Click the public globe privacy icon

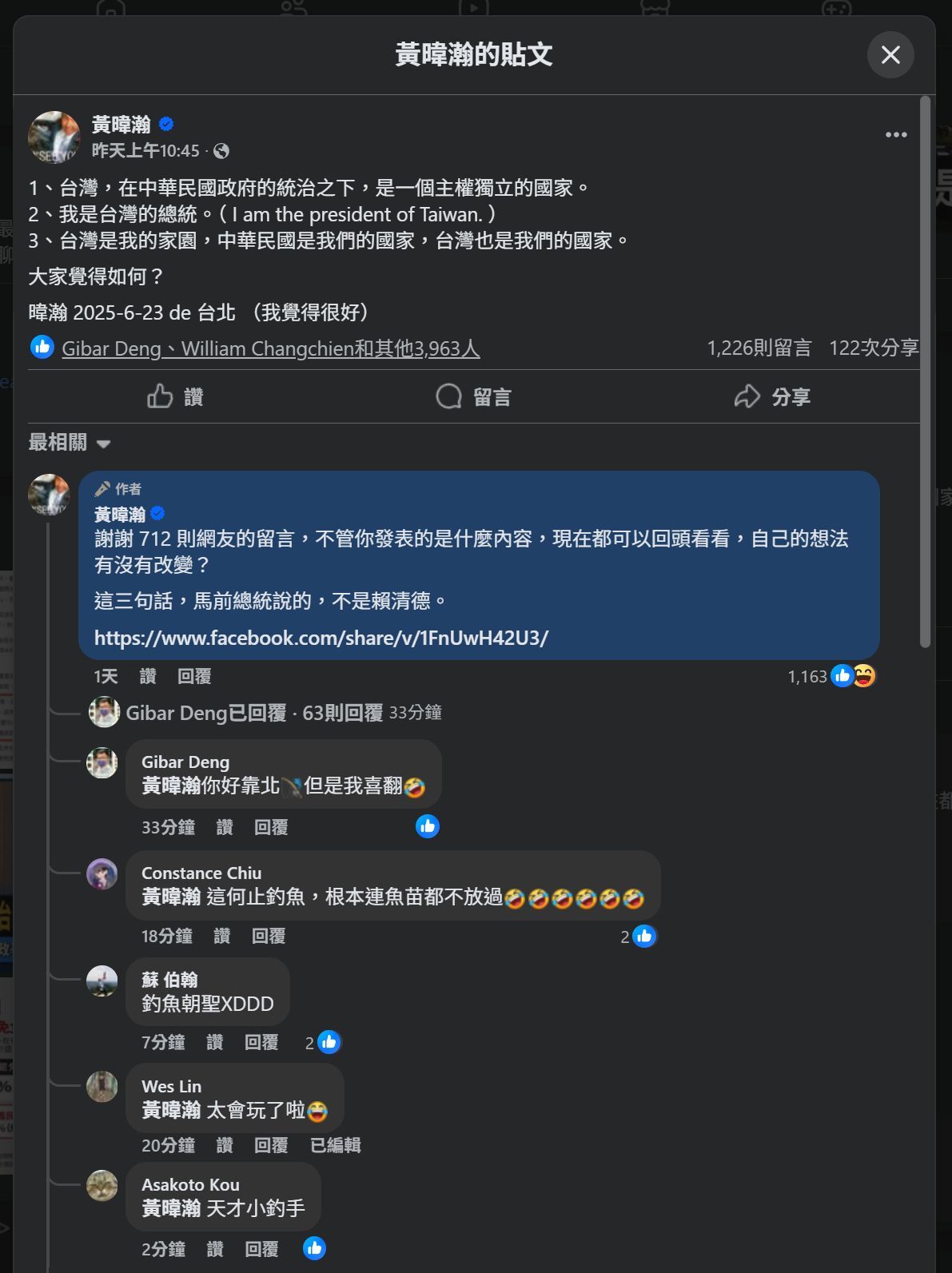(x=221, y=151)
